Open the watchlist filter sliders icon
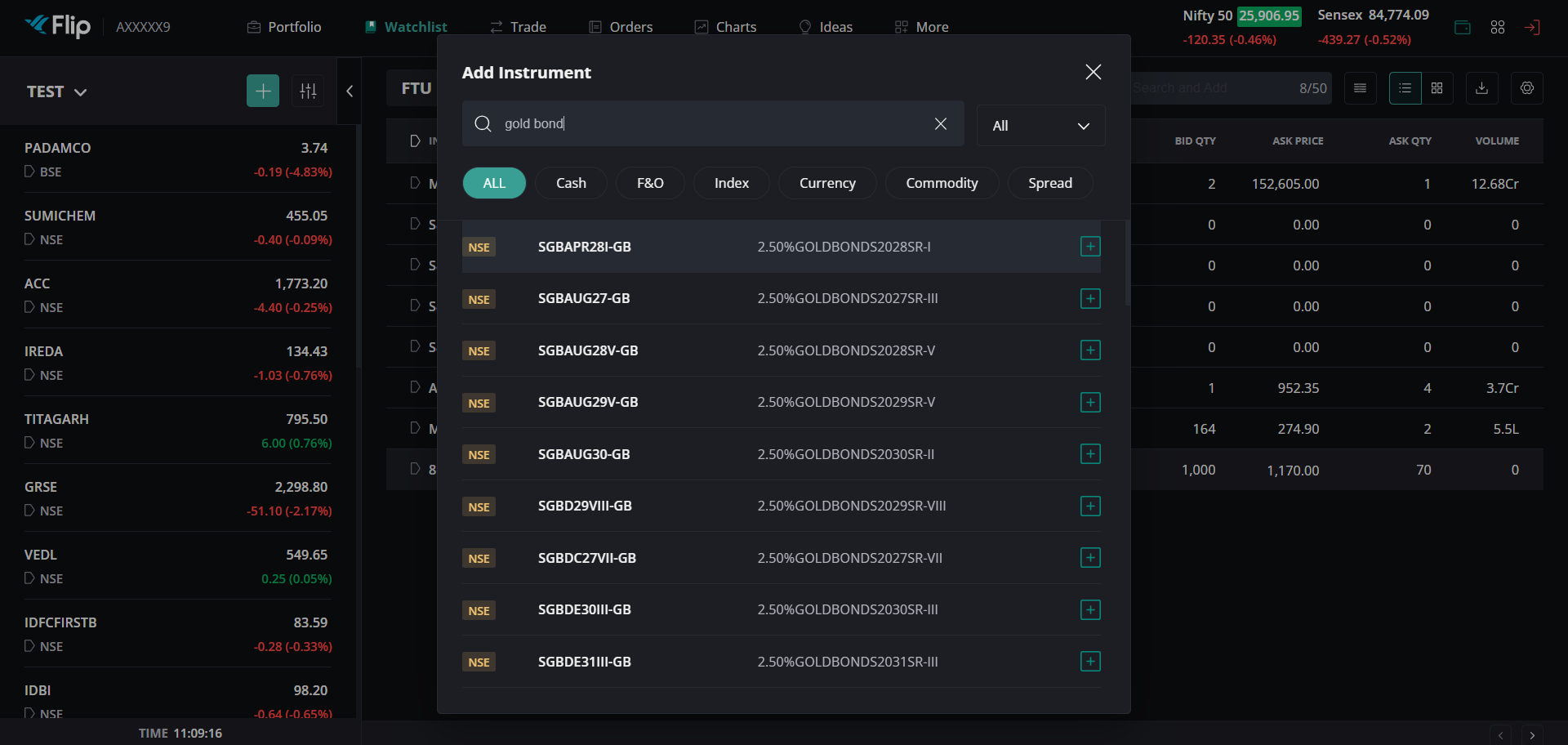Viewport: 1568px width, 745px height. 308,91
